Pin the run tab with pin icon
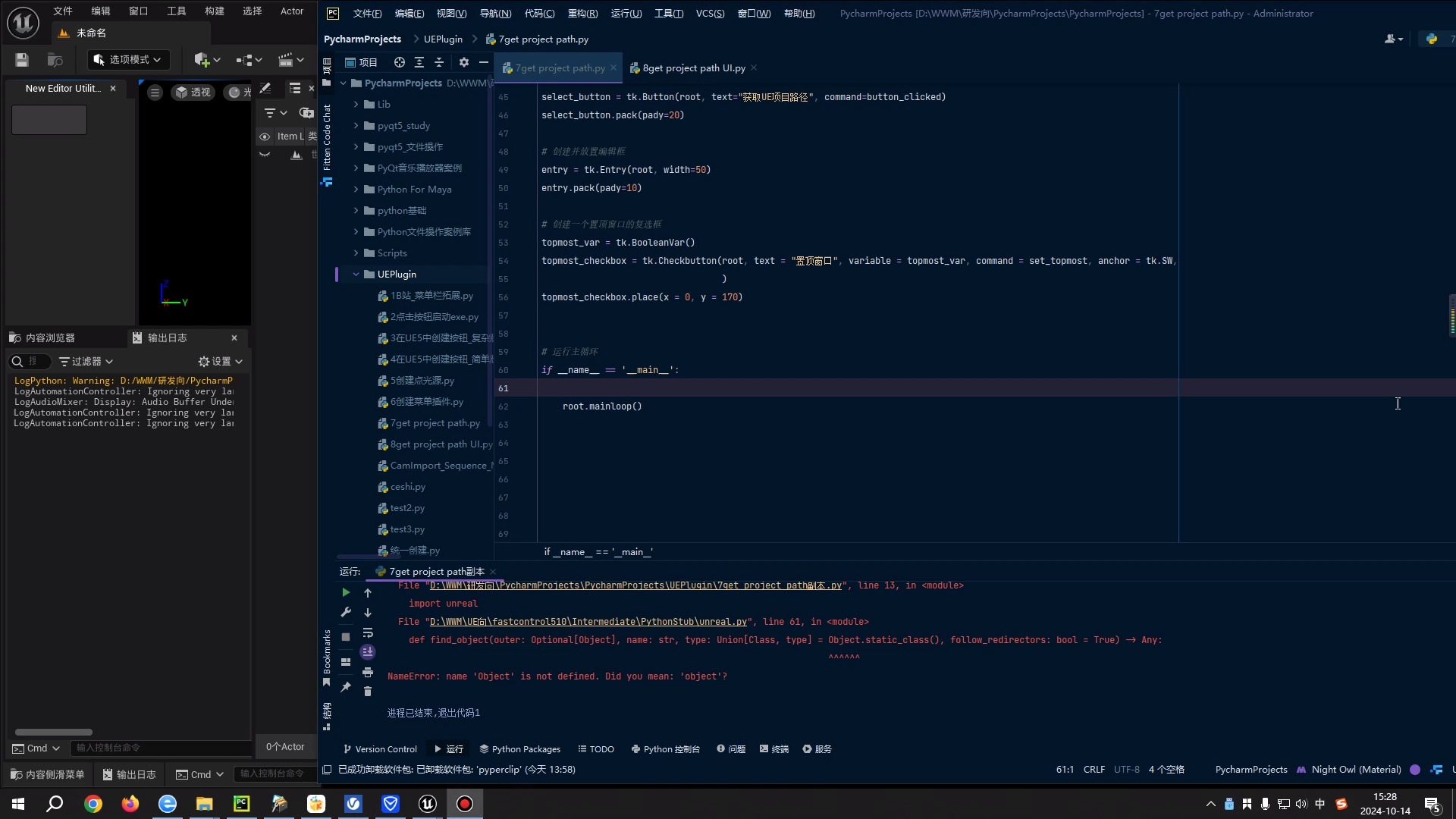 pyautogui.click(x=346, y=687)
